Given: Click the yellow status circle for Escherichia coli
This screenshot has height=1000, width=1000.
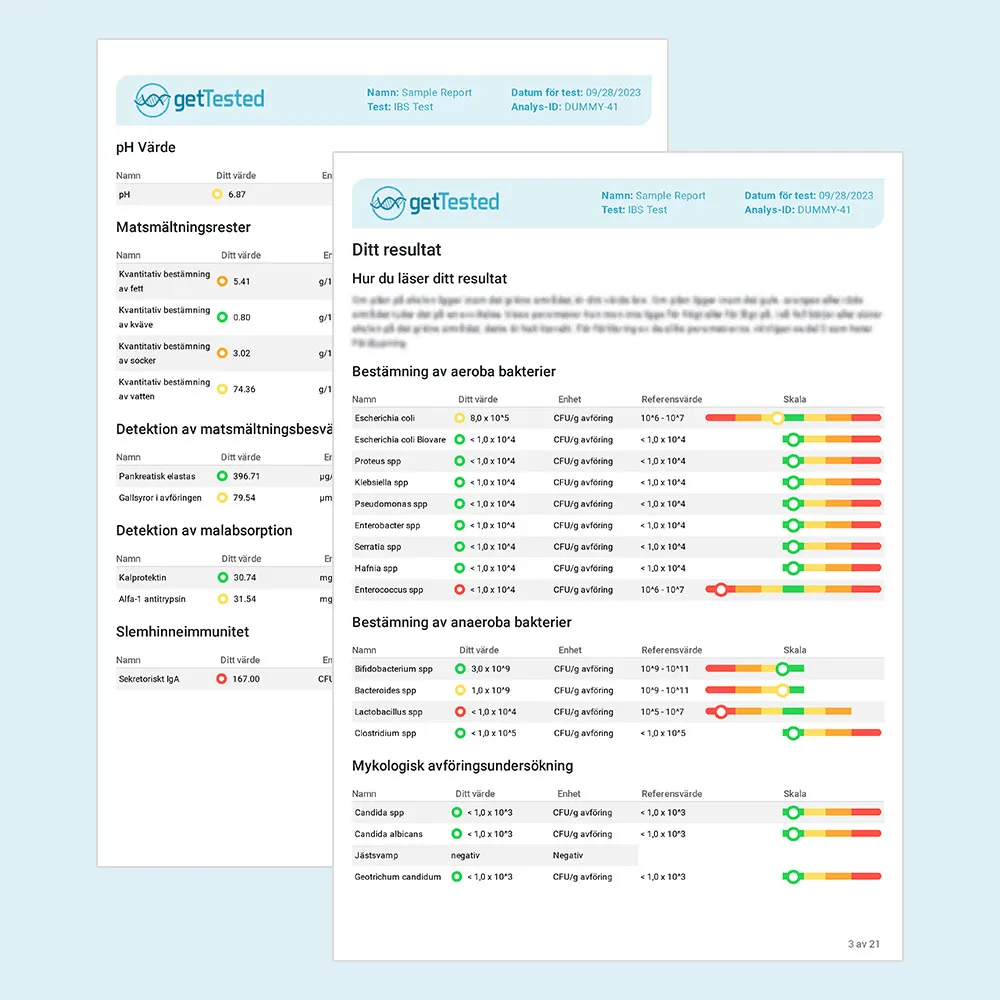Looking at the screenshot, I should (x=460, y=418).
